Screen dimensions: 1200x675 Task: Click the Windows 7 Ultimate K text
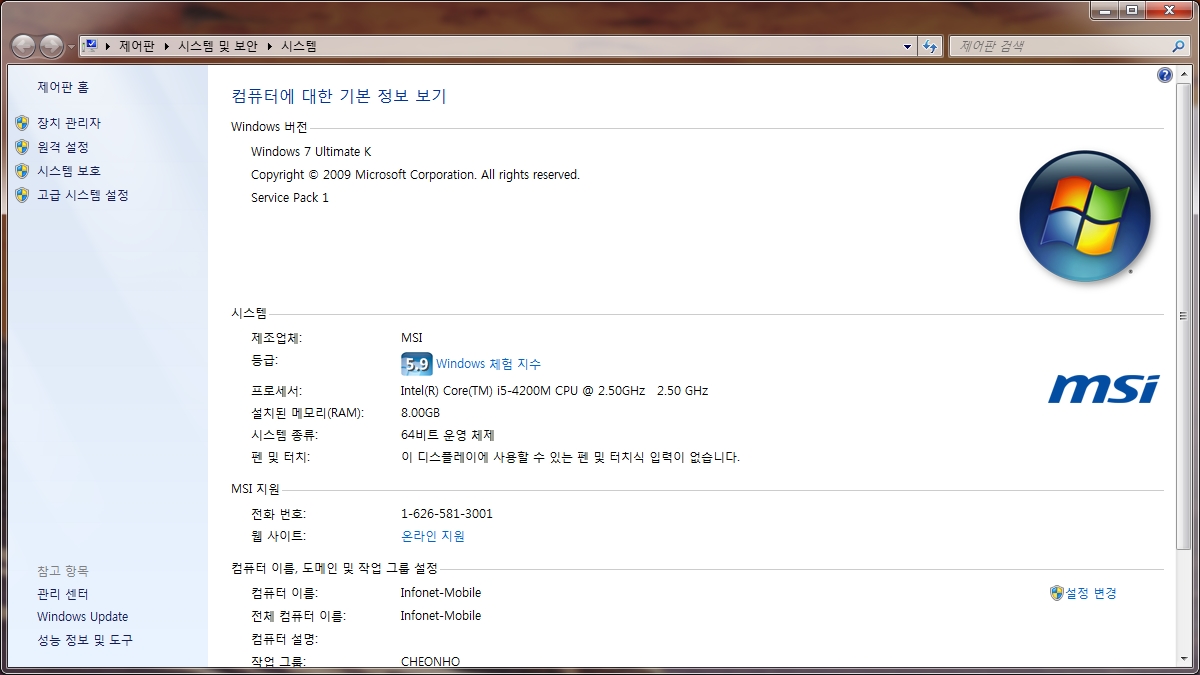[311, 152]
